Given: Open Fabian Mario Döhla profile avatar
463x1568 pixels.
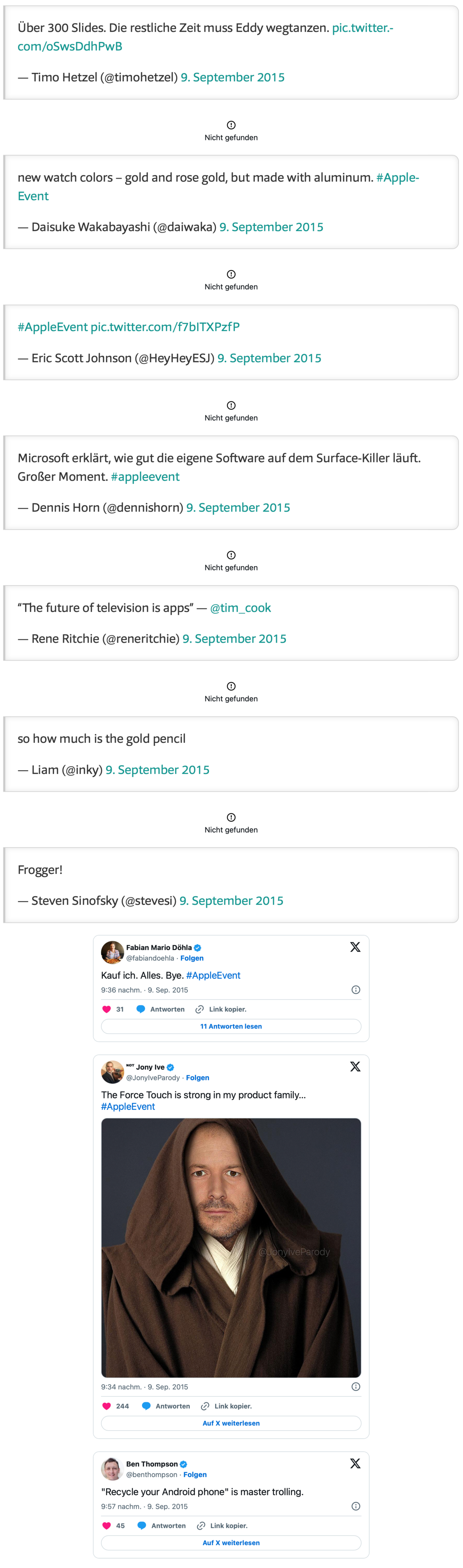Looking at the screenshot, I should pos(112,953).
